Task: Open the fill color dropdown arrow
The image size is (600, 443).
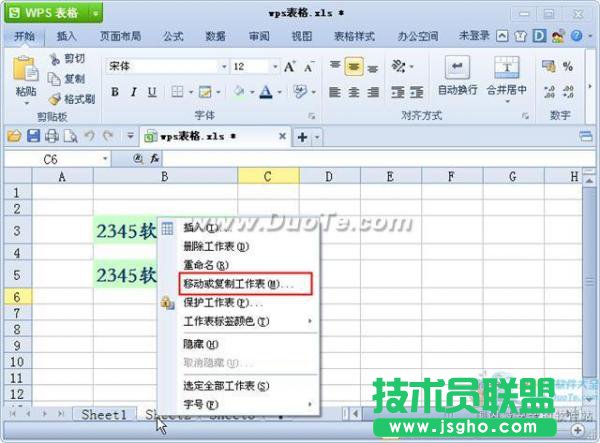Action: pyautogui.click(x=252, y=92)
